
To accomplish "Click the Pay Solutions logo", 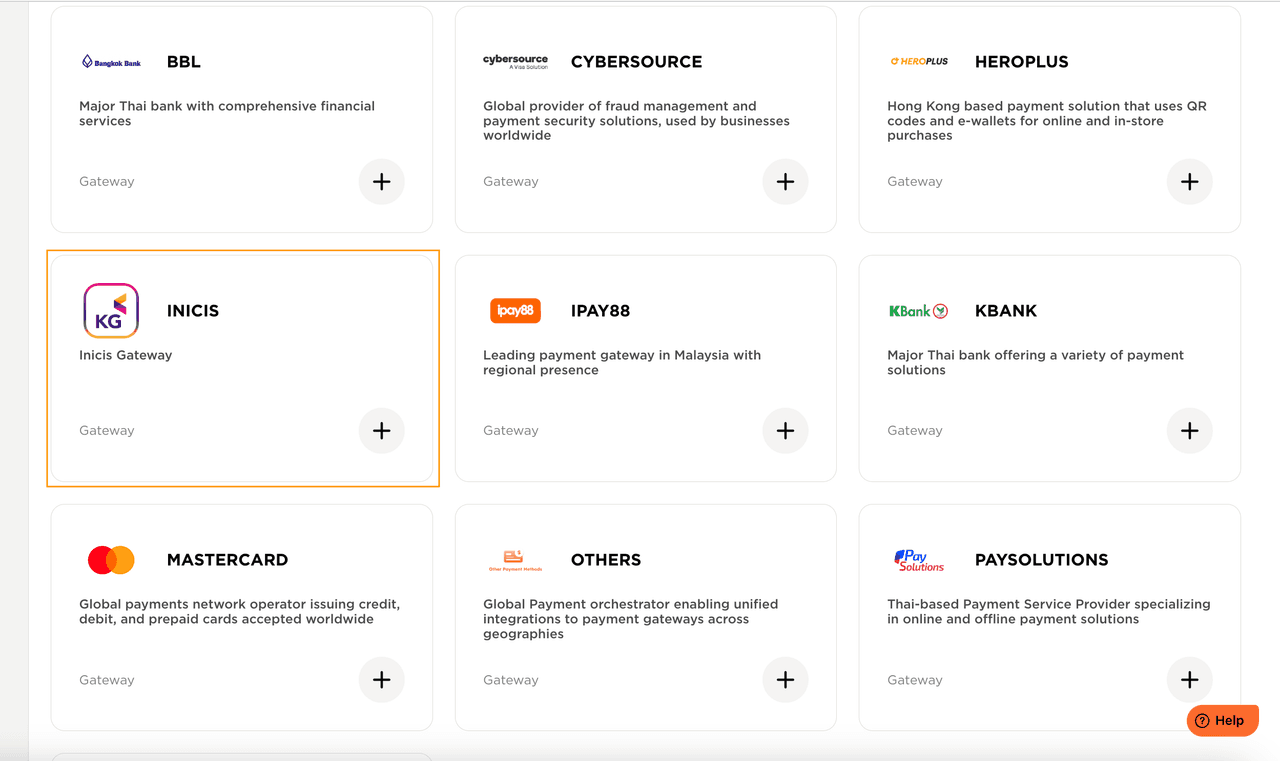I will tap(919, 560).
